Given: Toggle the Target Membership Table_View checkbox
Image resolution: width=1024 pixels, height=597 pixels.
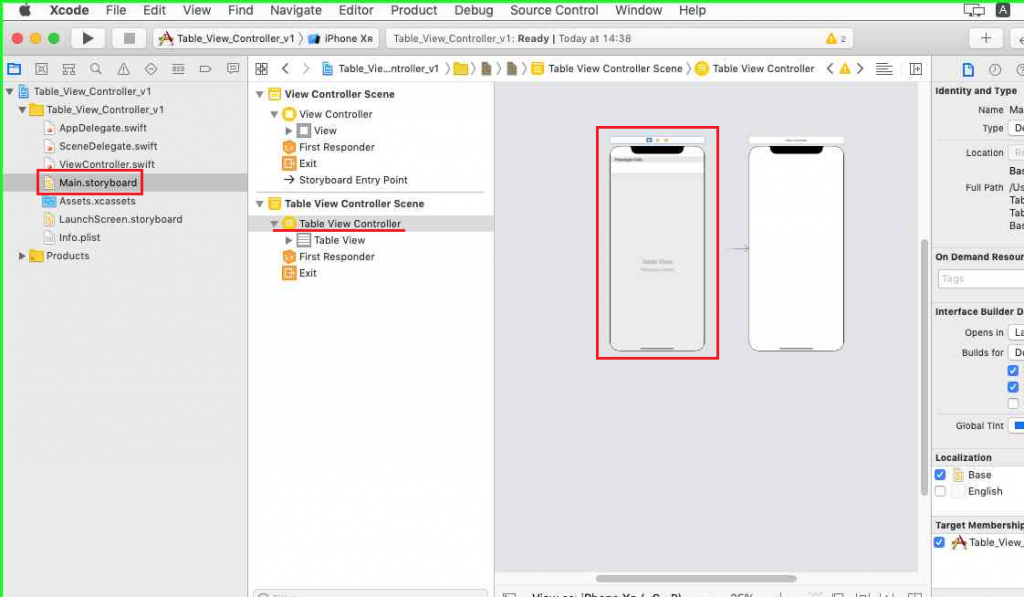Looking at the screenshot, I should click(x=940, y=542).
